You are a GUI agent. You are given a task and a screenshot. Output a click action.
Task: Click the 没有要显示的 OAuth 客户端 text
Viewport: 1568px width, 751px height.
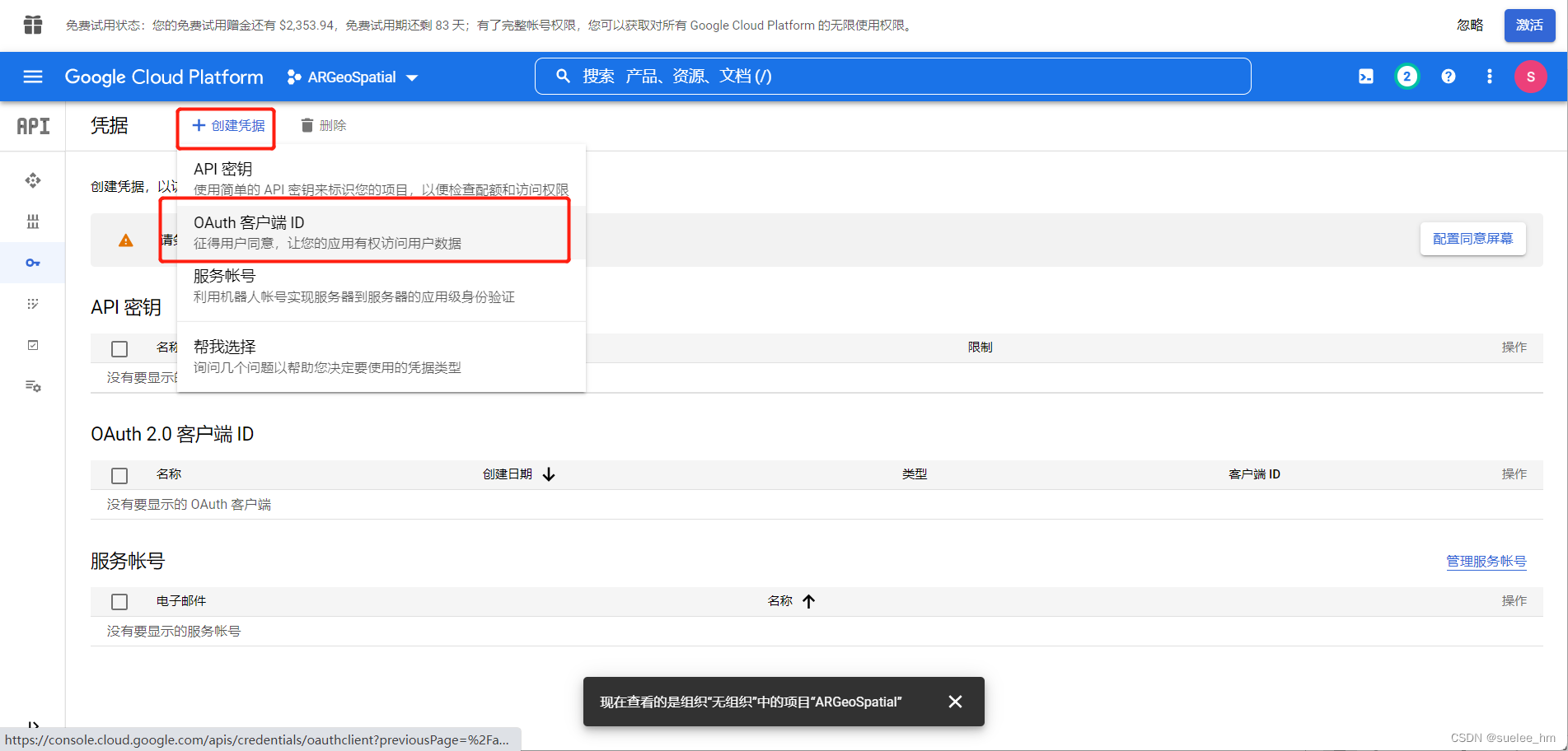(x=189, y=504)
